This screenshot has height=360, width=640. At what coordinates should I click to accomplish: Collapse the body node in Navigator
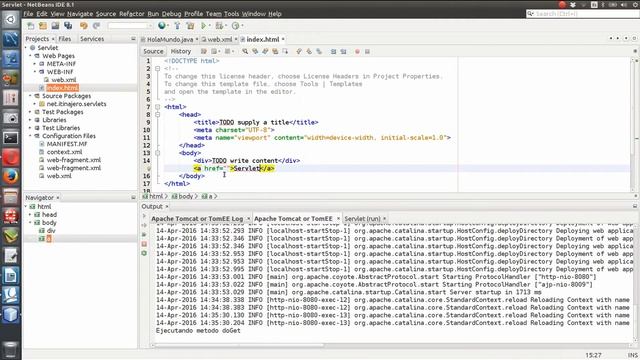(x=31, y=223)
